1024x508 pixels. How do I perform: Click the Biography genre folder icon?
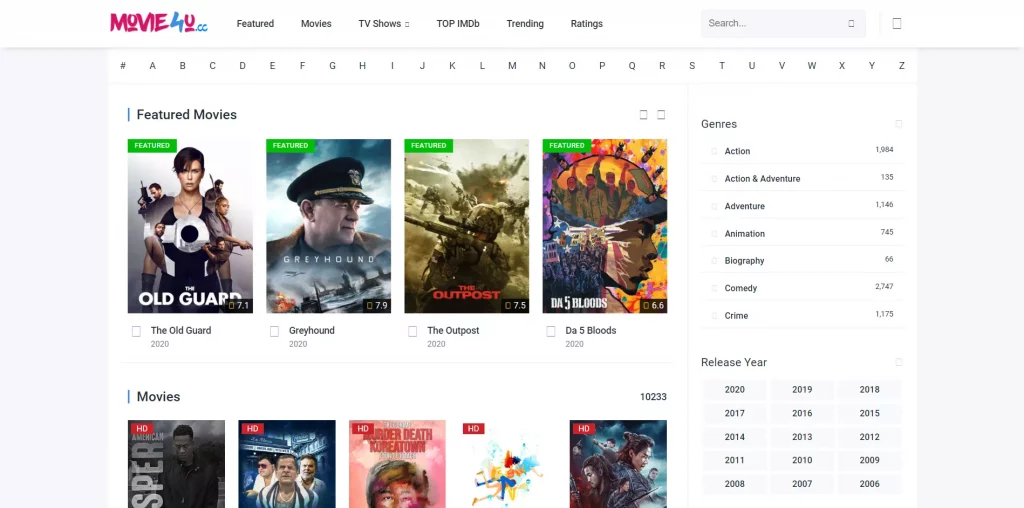pyautogui.click(x=714, y=261)
